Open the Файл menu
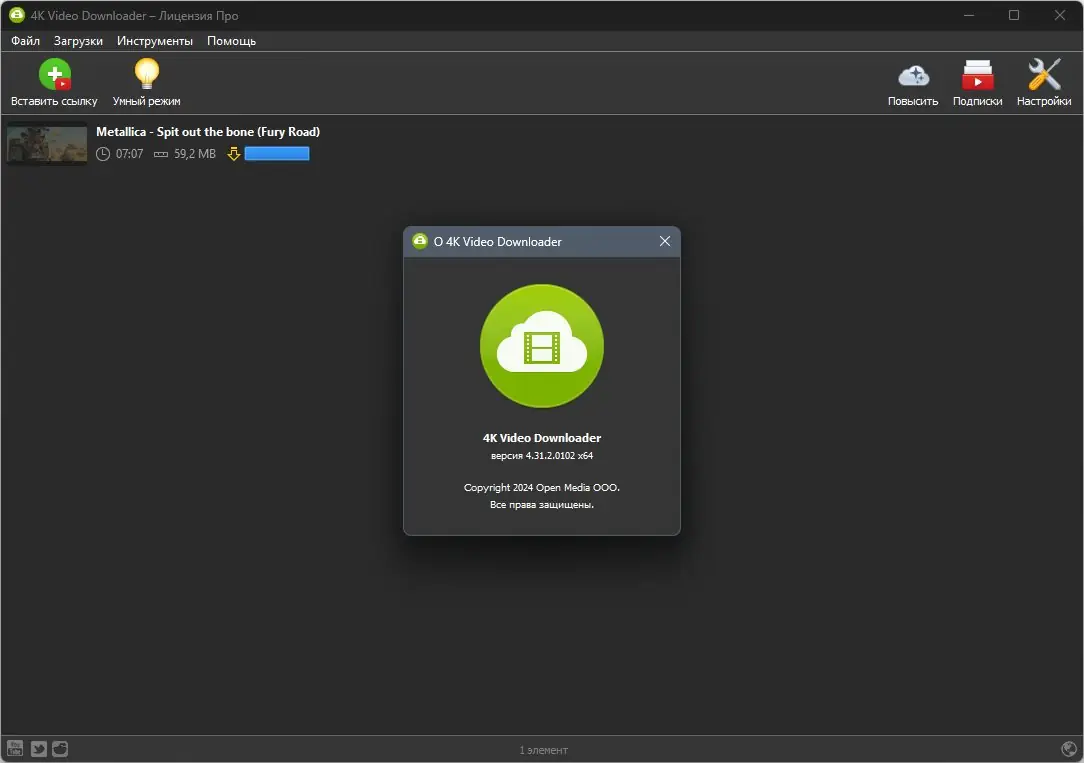 (26, 41)
